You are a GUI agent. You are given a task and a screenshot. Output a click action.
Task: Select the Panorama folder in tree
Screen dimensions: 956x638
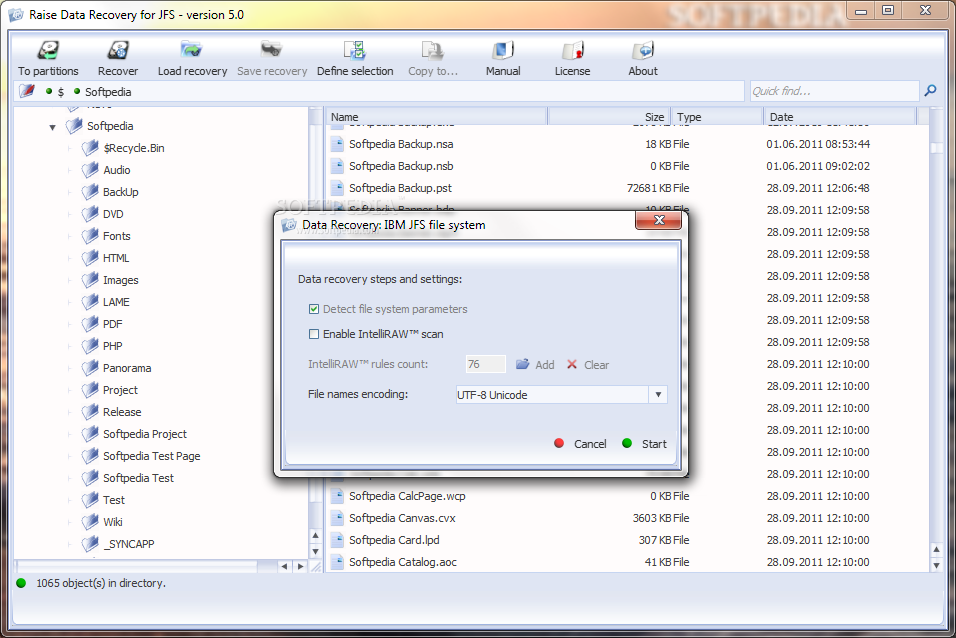pos(127,368)
